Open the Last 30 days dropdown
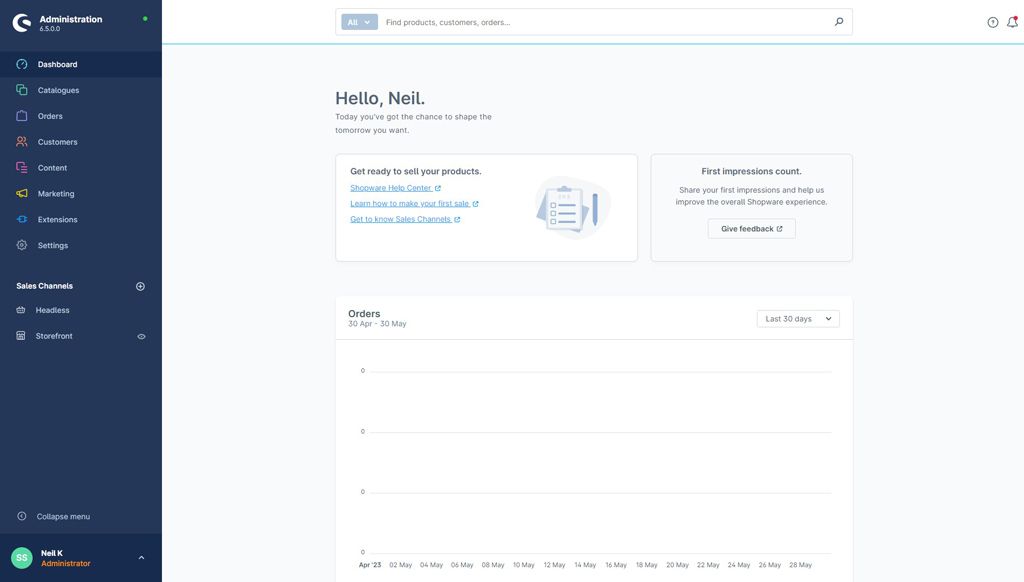 [x=798, y=315]
